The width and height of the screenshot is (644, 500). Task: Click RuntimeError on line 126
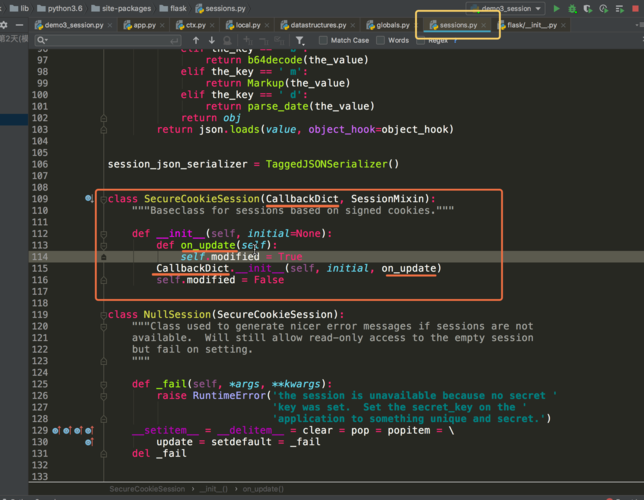point(229,396)
